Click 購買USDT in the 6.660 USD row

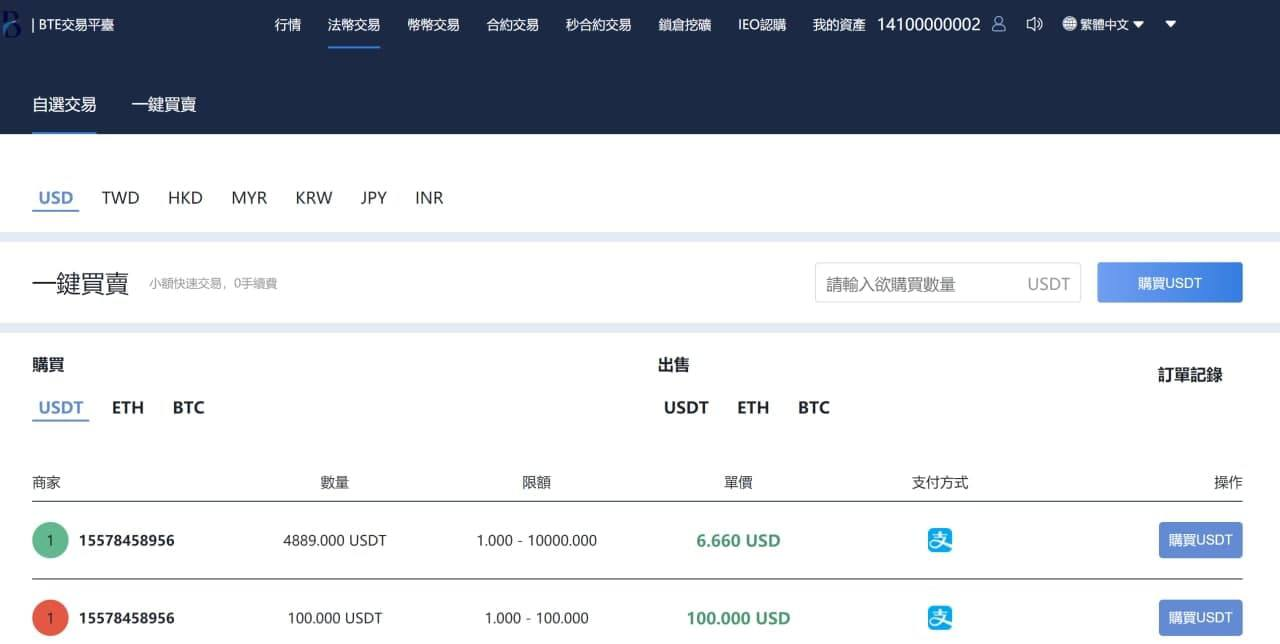(1200, 540)
